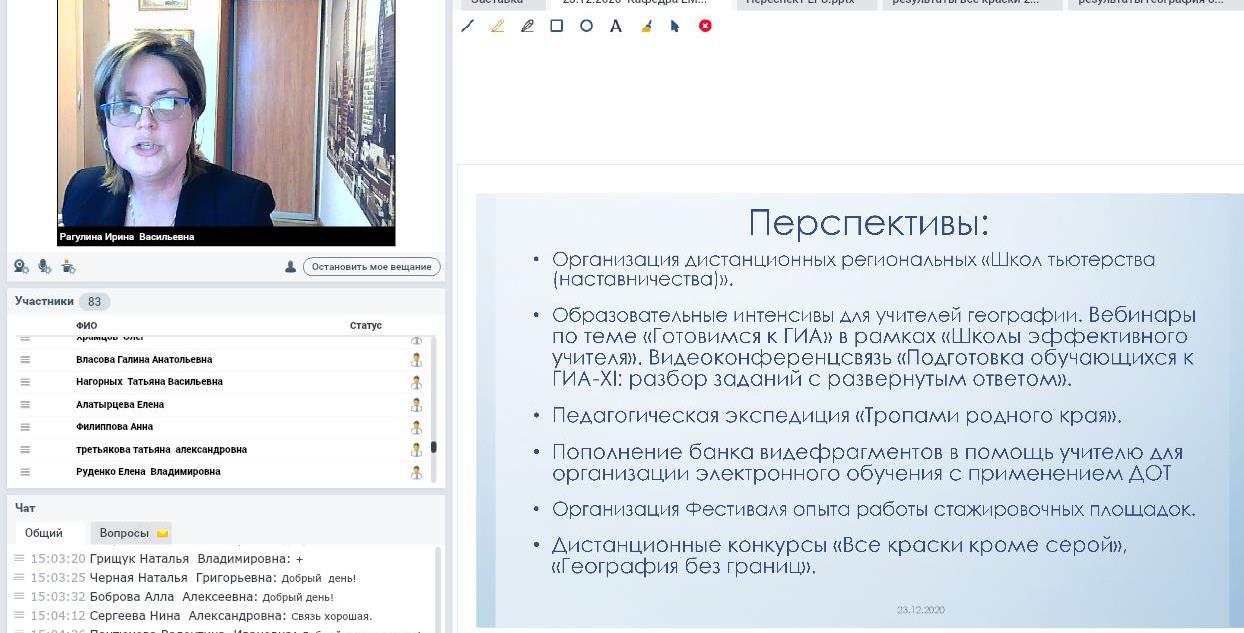Open the broadcast settings icon with gear
The height and width of the screenshot is (633, 1244).
coord(68,267)
